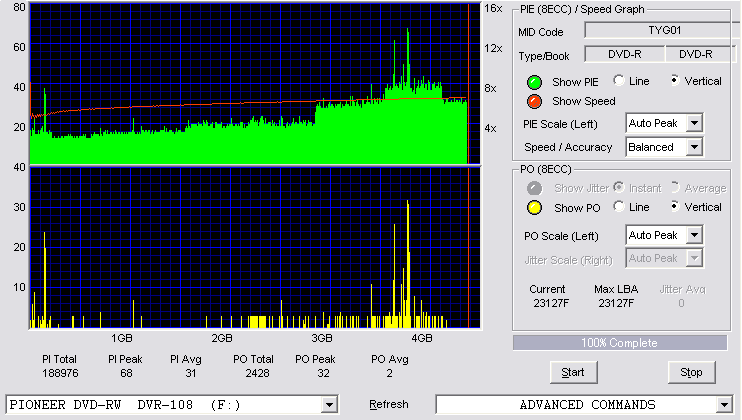Toggle the red Show Speed indicator
The image size is (742, 420).
click(534, 101)
